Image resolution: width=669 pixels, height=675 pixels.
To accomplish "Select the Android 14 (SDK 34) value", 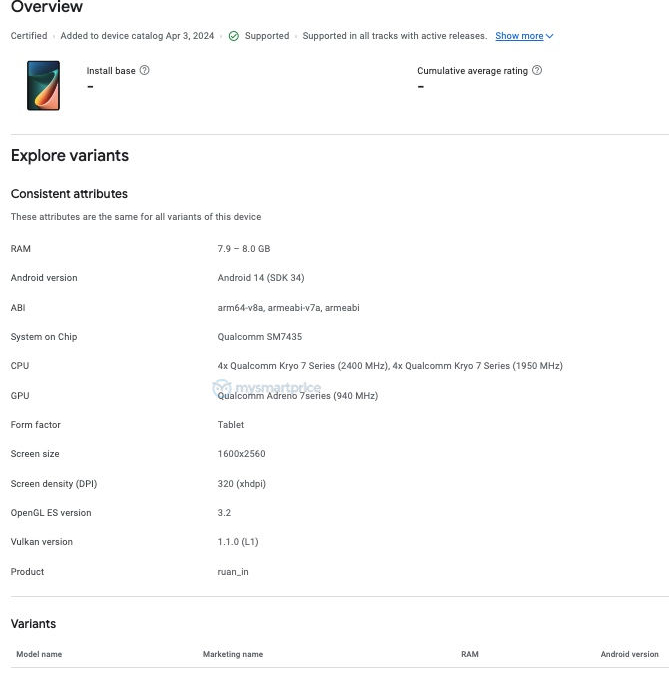I will [261, 278].
